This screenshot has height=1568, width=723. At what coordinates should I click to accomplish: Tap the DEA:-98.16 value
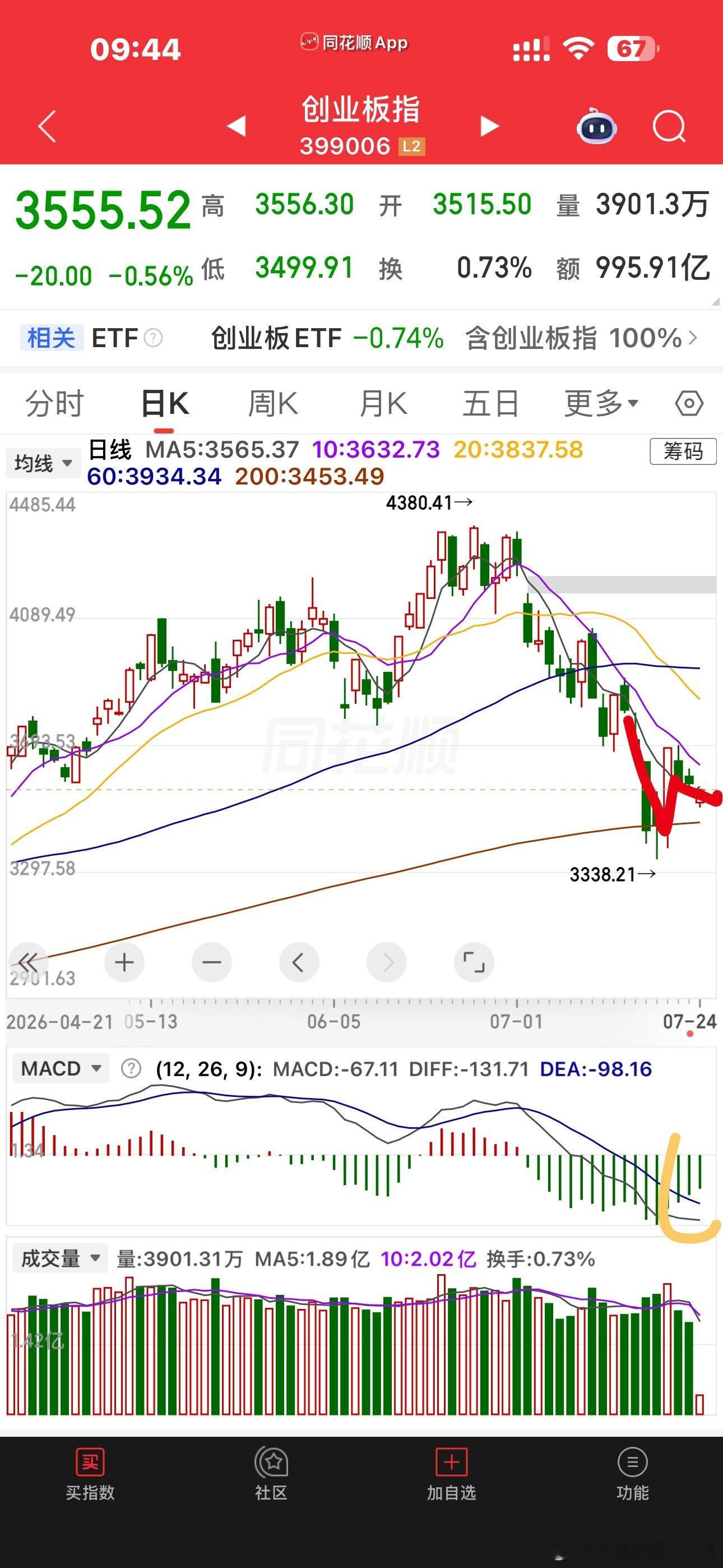pyautogui.click(x=596, y=1069)
